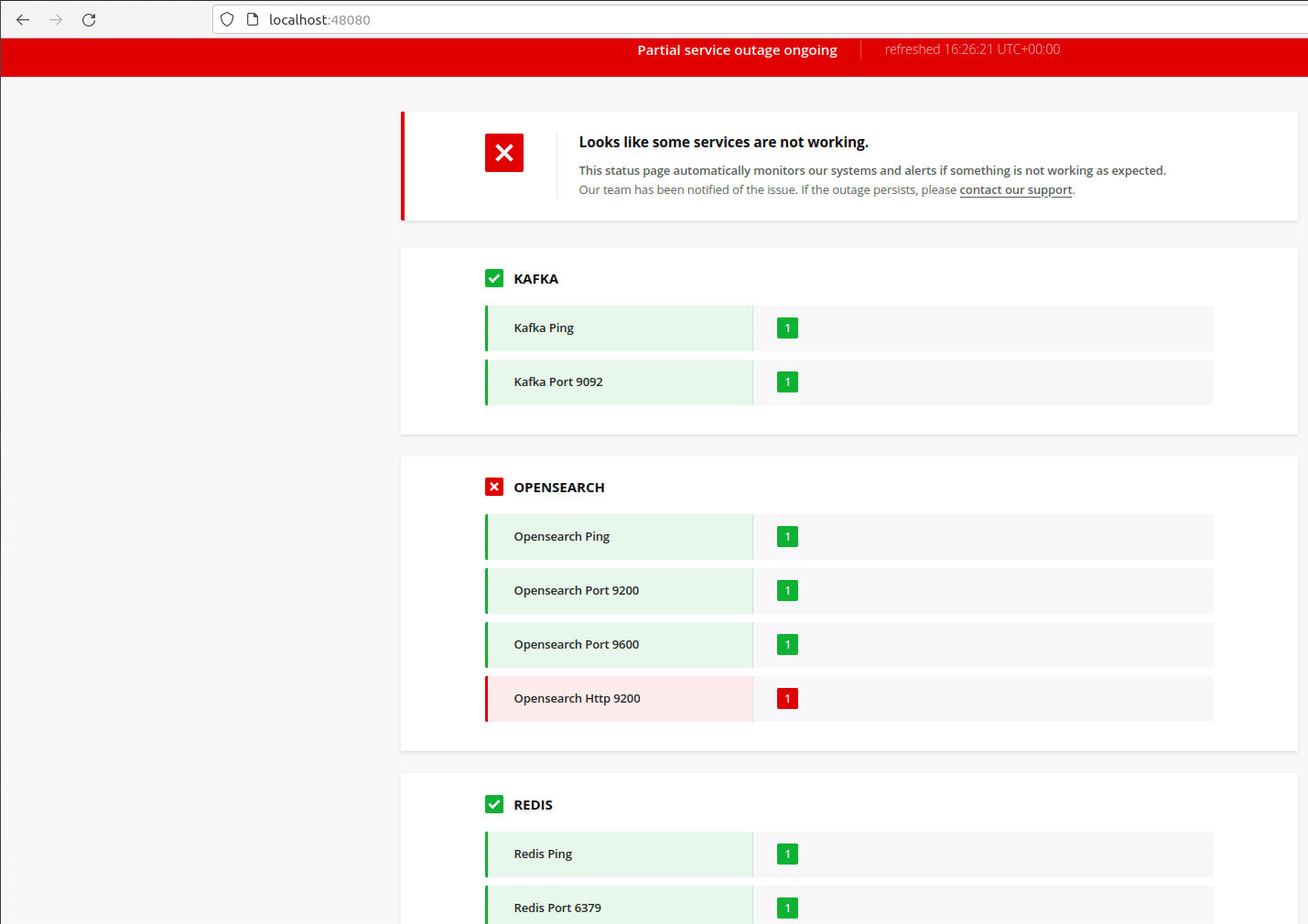Open the contact our support link
This screenshot has height=924, width=1308.
point(1015,190)
